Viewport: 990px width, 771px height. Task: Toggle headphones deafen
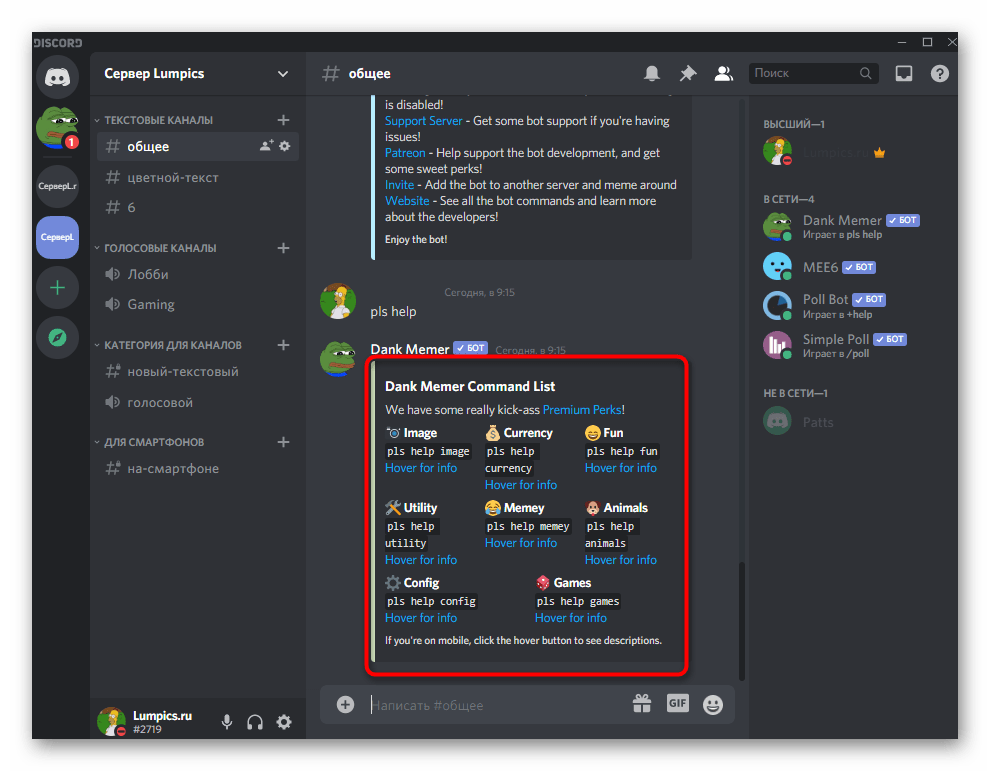(255, 722)
